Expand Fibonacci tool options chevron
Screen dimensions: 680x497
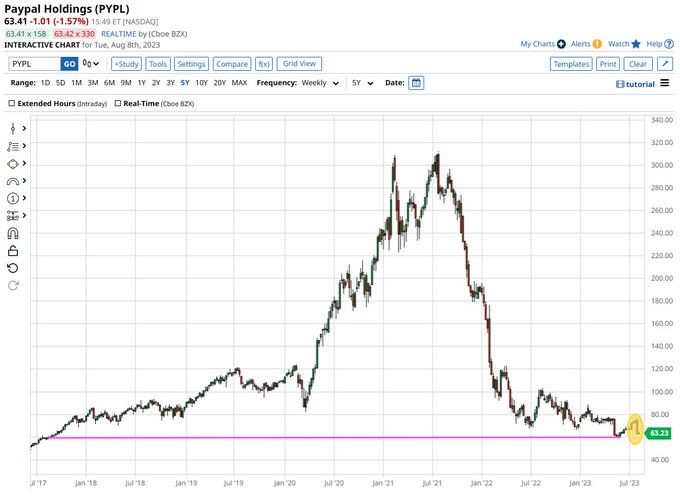tap(24, 146)
